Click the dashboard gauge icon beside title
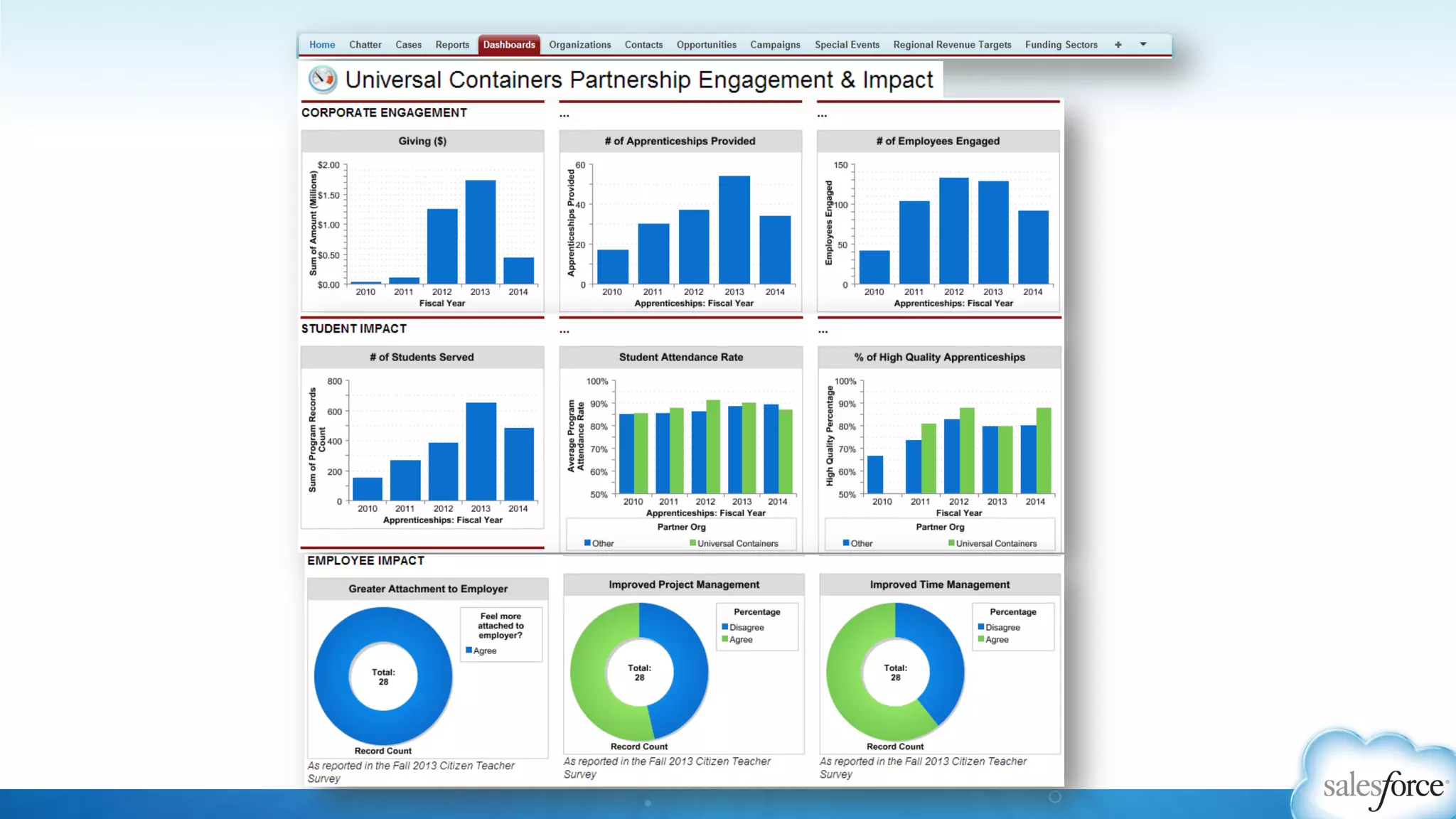The image size is (1456, 819). [x=323, y=80]
